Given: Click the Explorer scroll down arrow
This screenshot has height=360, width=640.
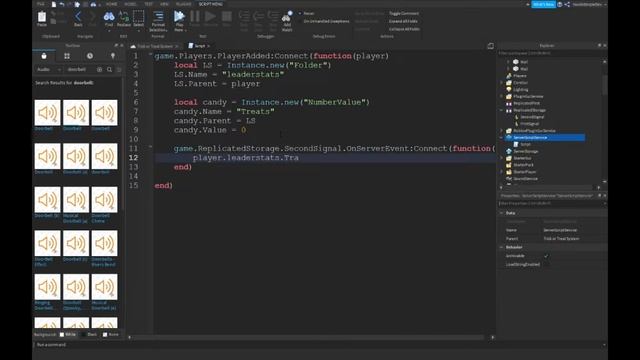Looking at the screenshot, I should pos(604,182).
